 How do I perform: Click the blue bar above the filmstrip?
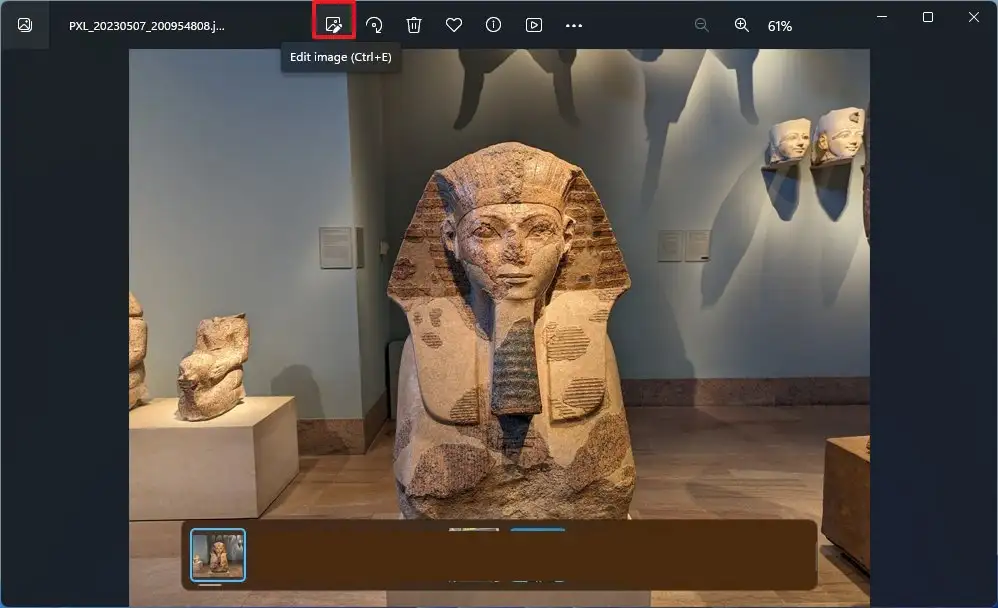[x=539, y=531]
